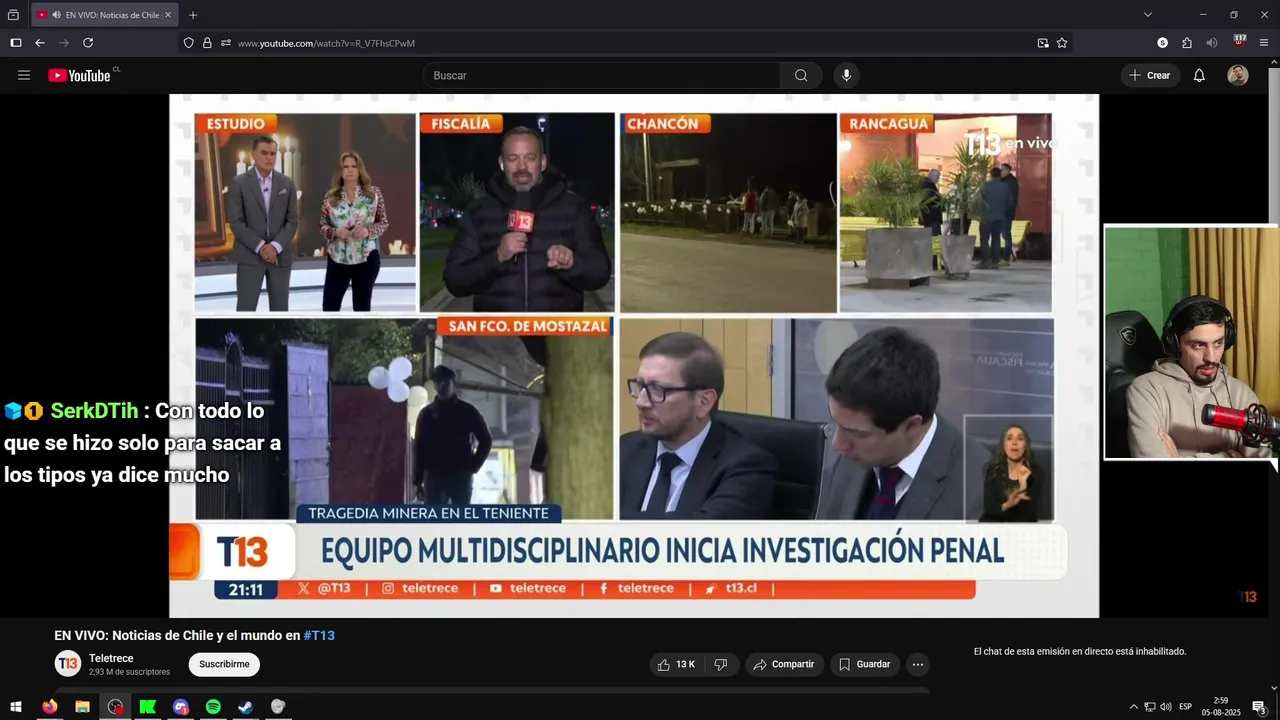The image size is (1280, 720).
Task: Open the taskbar clock showing 2:59
Action: [x=1221, y=707]
